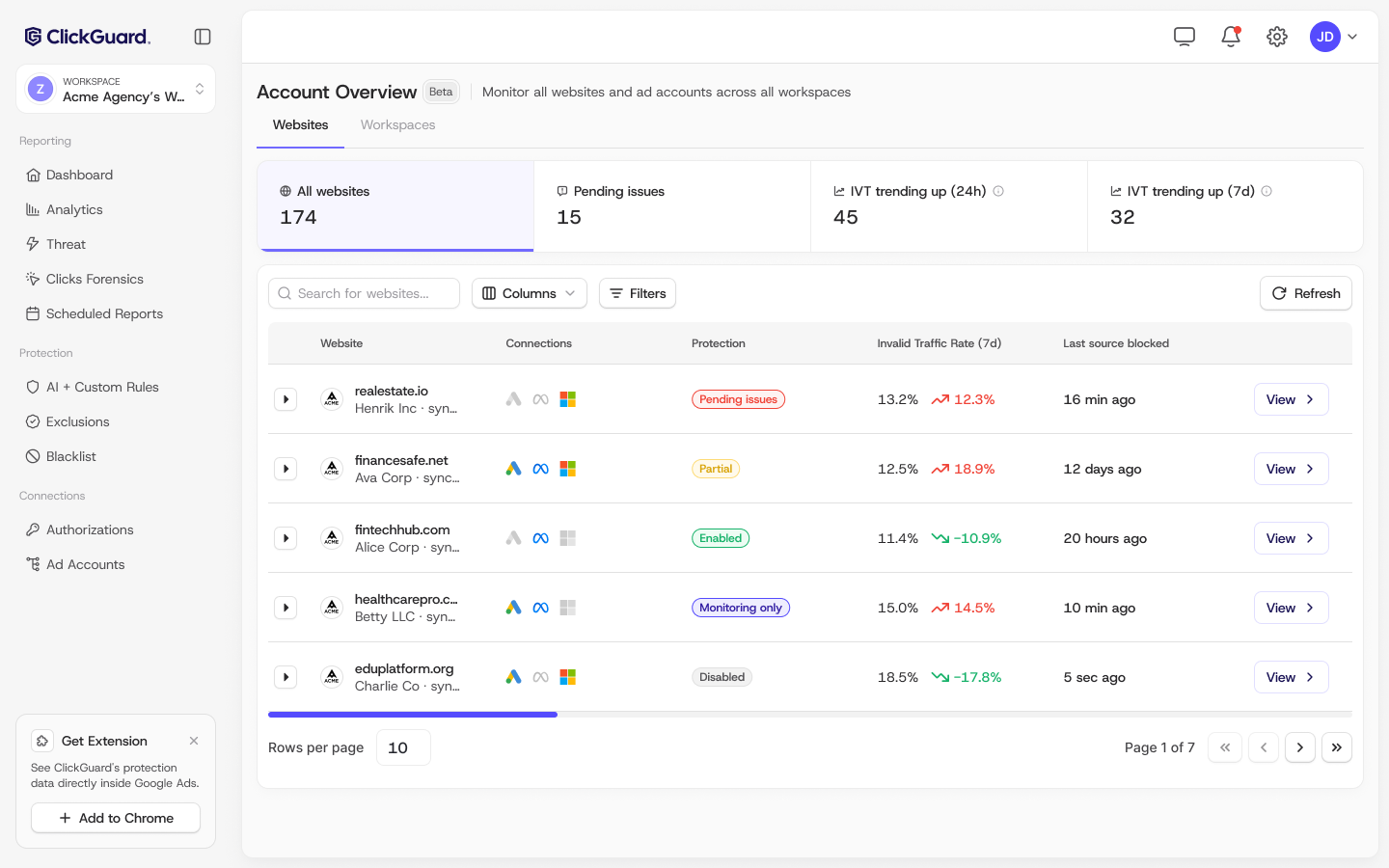Click the Rows per page input
Screen dimensions: 1389x868
coord(403,747)
